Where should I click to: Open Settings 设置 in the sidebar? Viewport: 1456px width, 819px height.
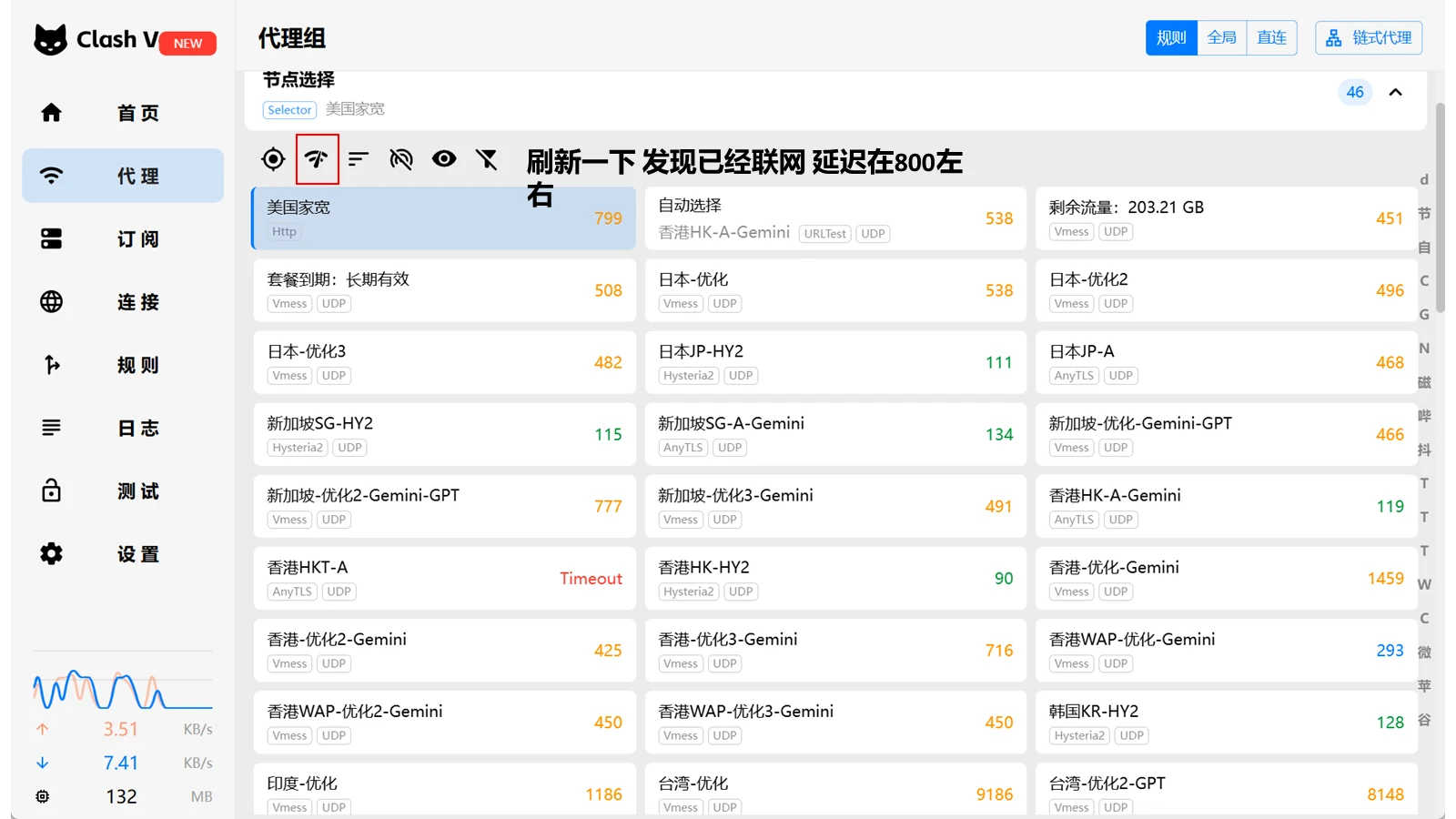(x=123, y=553)
